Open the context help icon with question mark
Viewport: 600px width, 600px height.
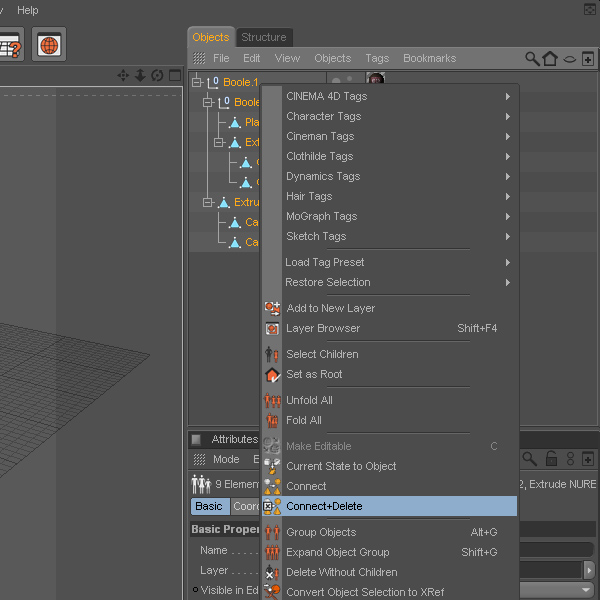[x=10, y=44]
